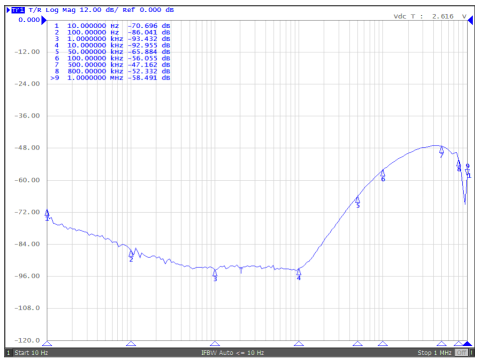Click the IFBW Auto setting in the status bar
Image resolution: width=482 pixels, height=364 pixels.
point(232,353)
